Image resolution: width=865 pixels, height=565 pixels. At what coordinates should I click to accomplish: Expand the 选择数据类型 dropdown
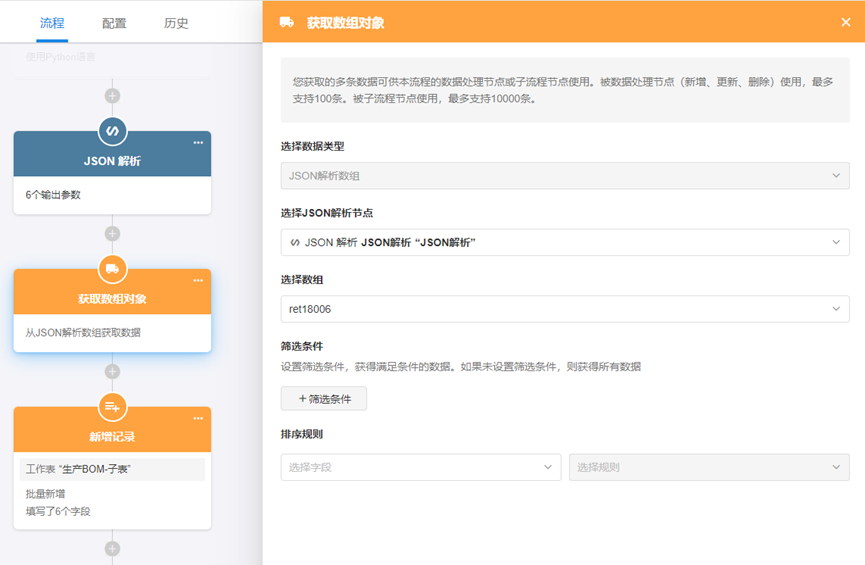point(564,176)
